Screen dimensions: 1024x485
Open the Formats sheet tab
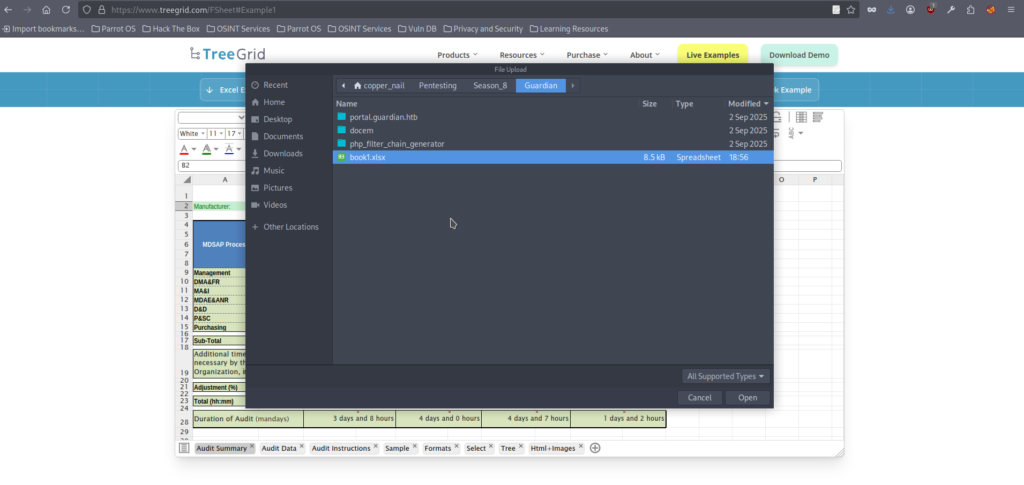437,448
